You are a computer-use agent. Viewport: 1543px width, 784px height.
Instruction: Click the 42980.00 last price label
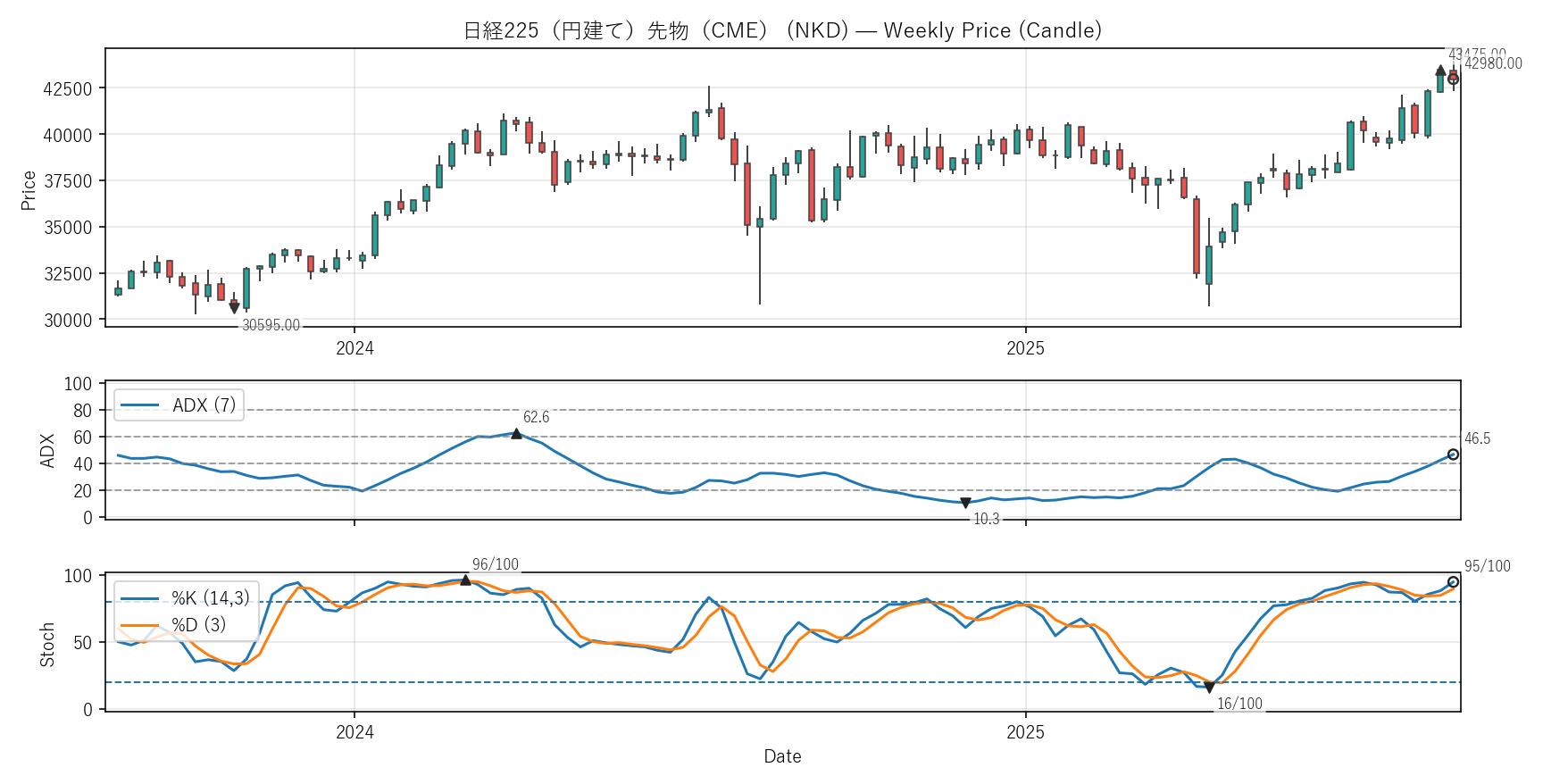click(1493, 63)
